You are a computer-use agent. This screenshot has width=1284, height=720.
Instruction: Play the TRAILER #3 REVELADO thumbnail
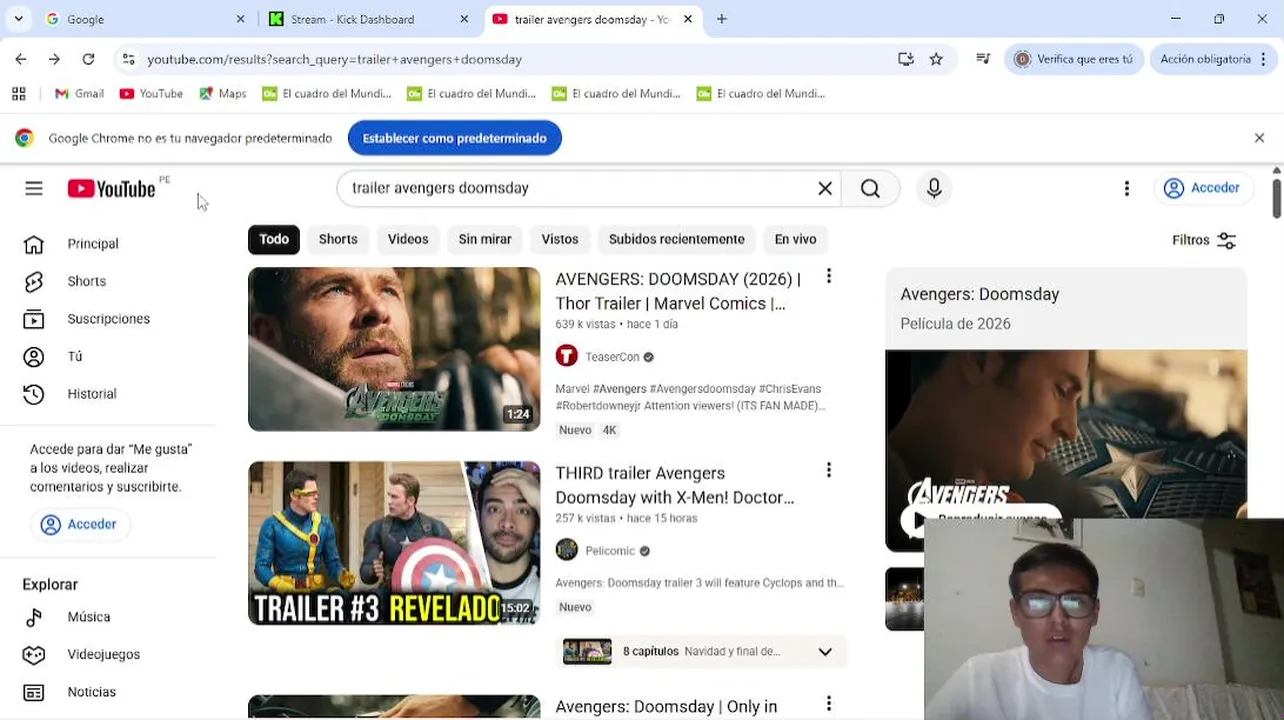394,543
